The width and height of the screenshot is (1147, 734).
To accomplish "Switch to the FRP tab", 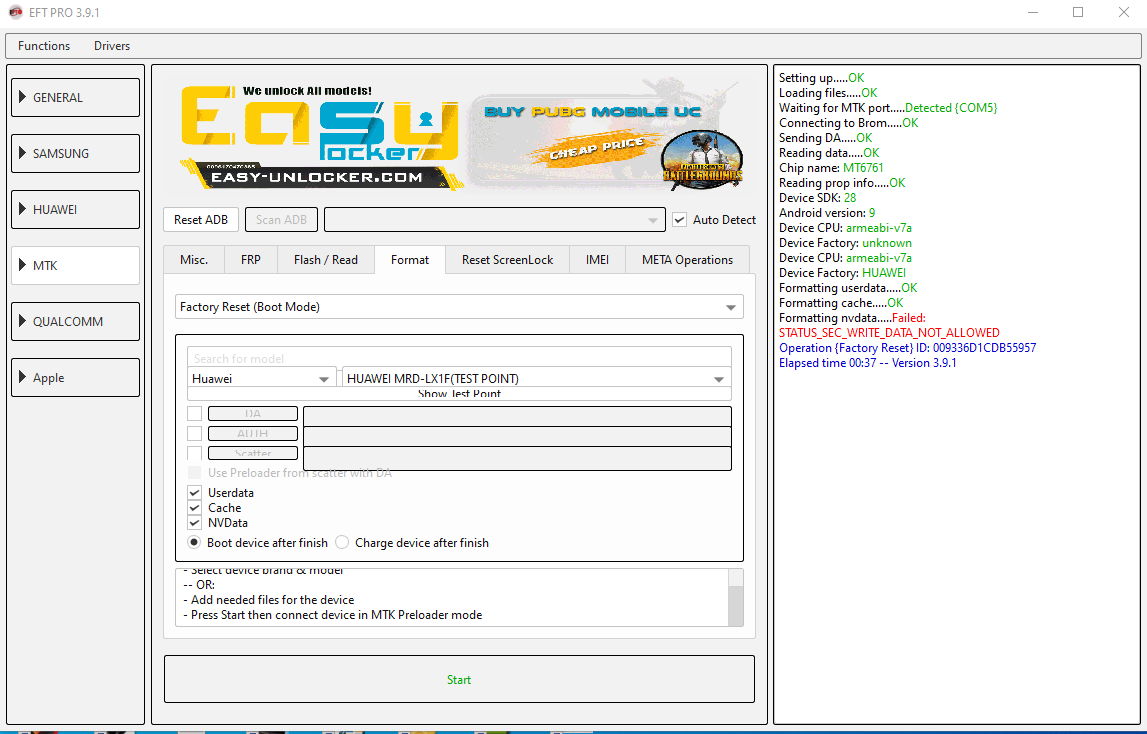I will (x=251, y=260).
